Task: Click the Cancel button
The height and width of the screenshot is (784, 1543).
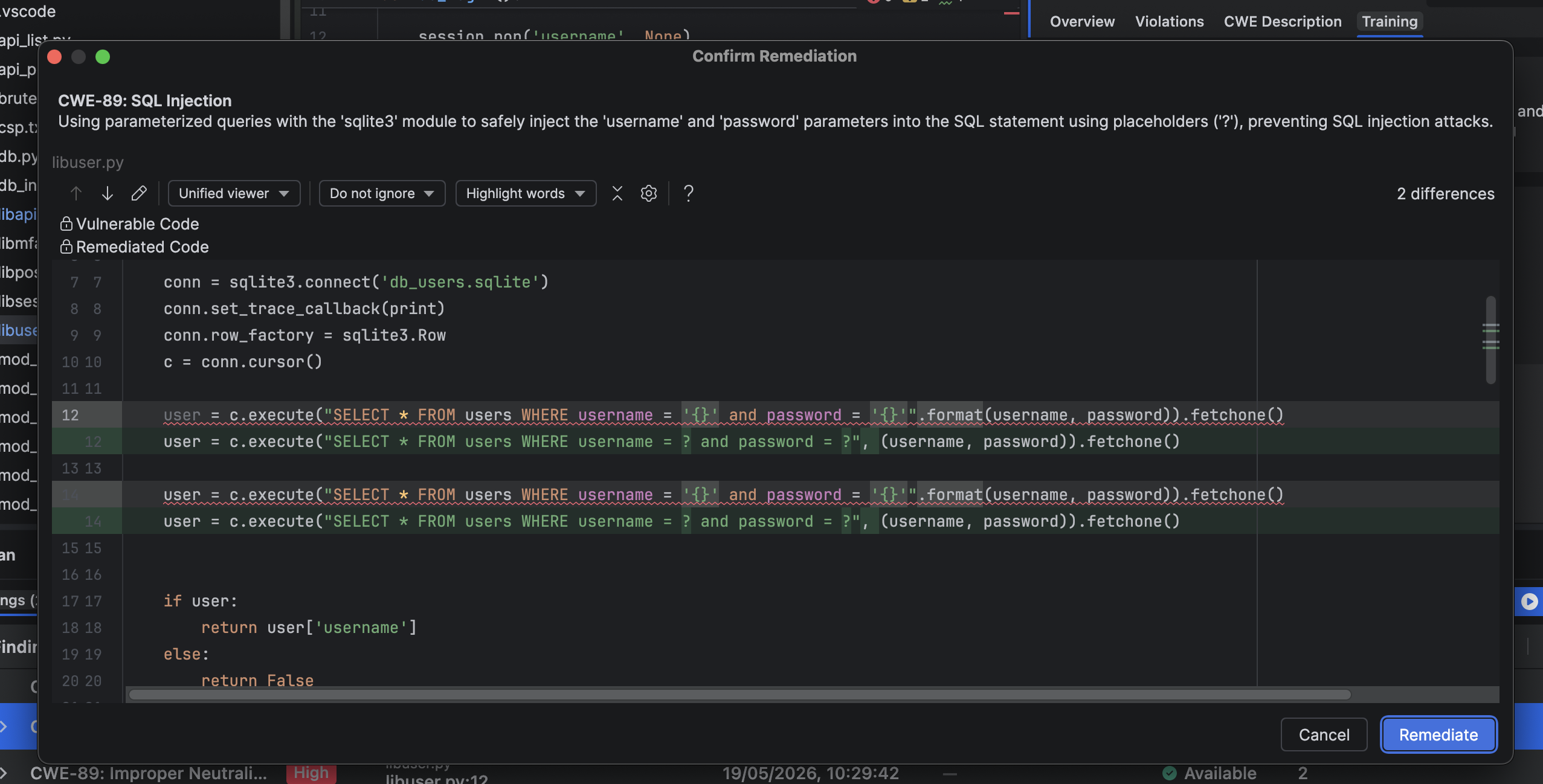Action: click(1324, 734)
